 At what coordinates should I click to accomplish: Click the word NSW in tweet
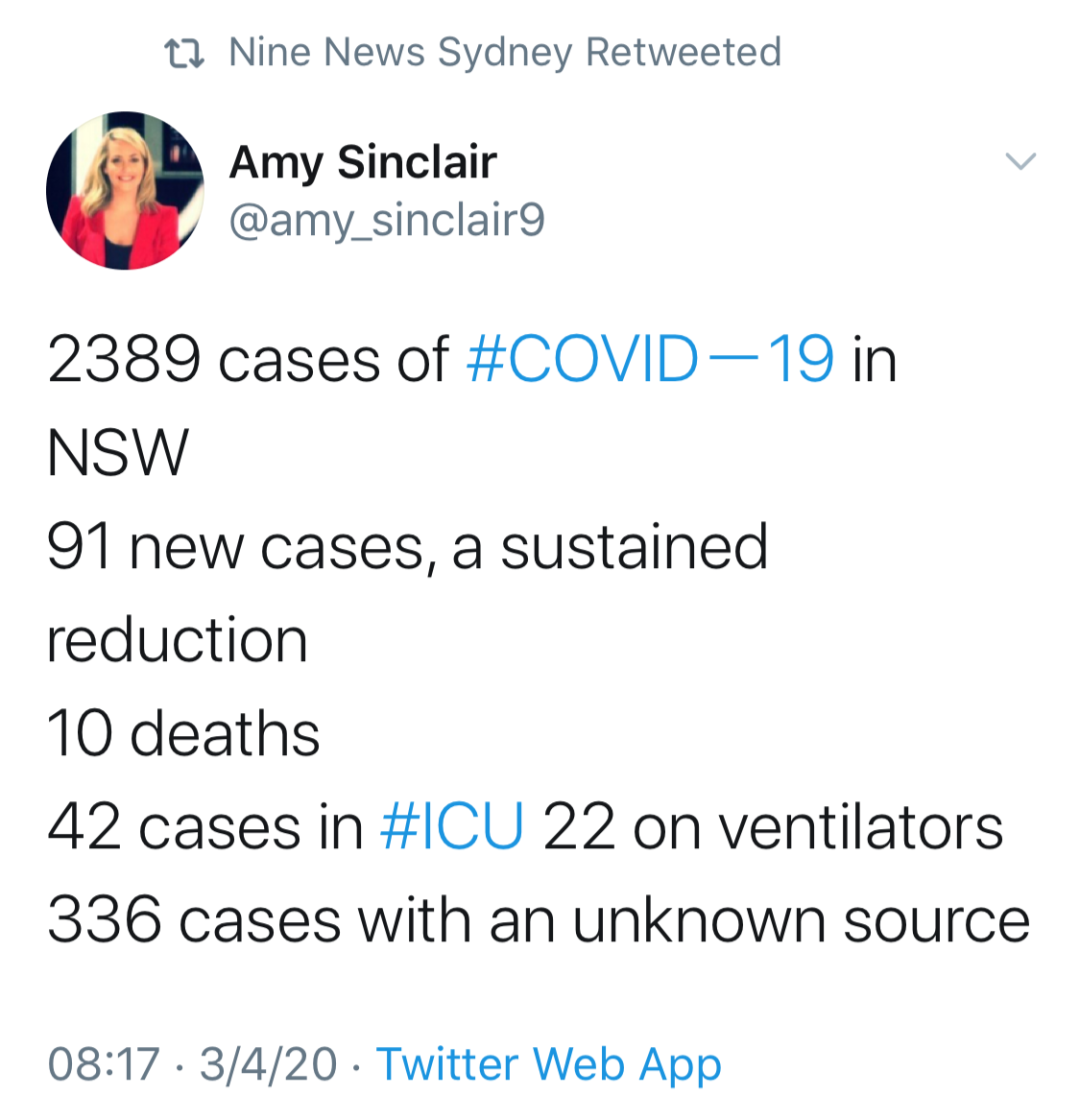(118, 452)
